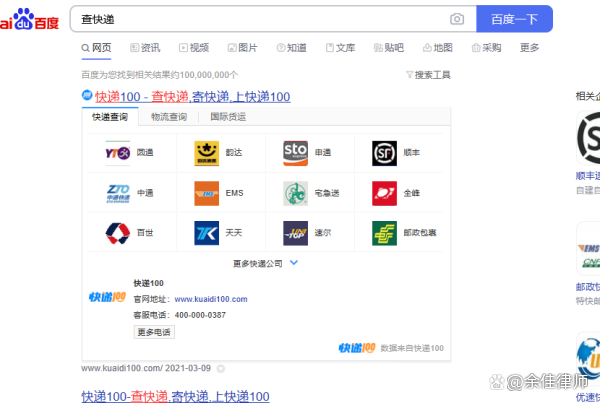Open 搜索工具 filter options
Viewport: 600px width, 403px height.
click(428, 75)
